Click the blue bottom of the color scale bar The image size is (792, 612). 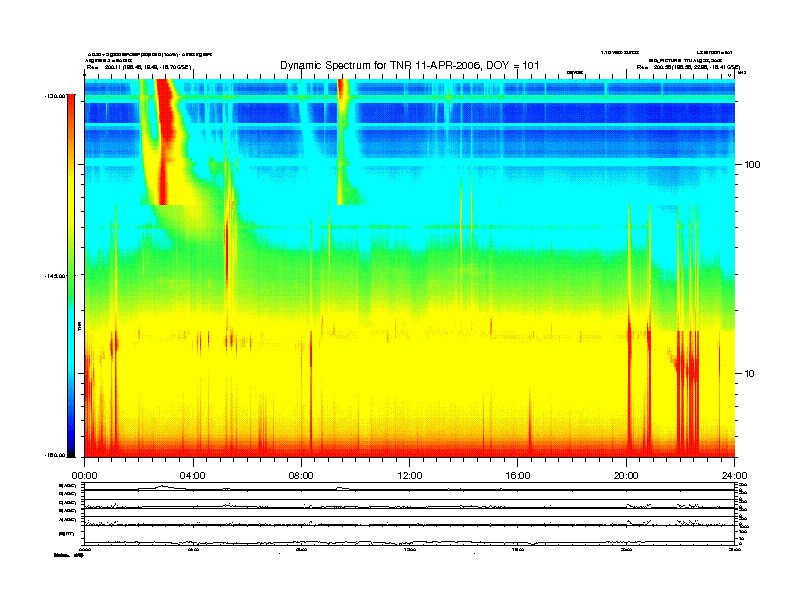pos(70,440)
